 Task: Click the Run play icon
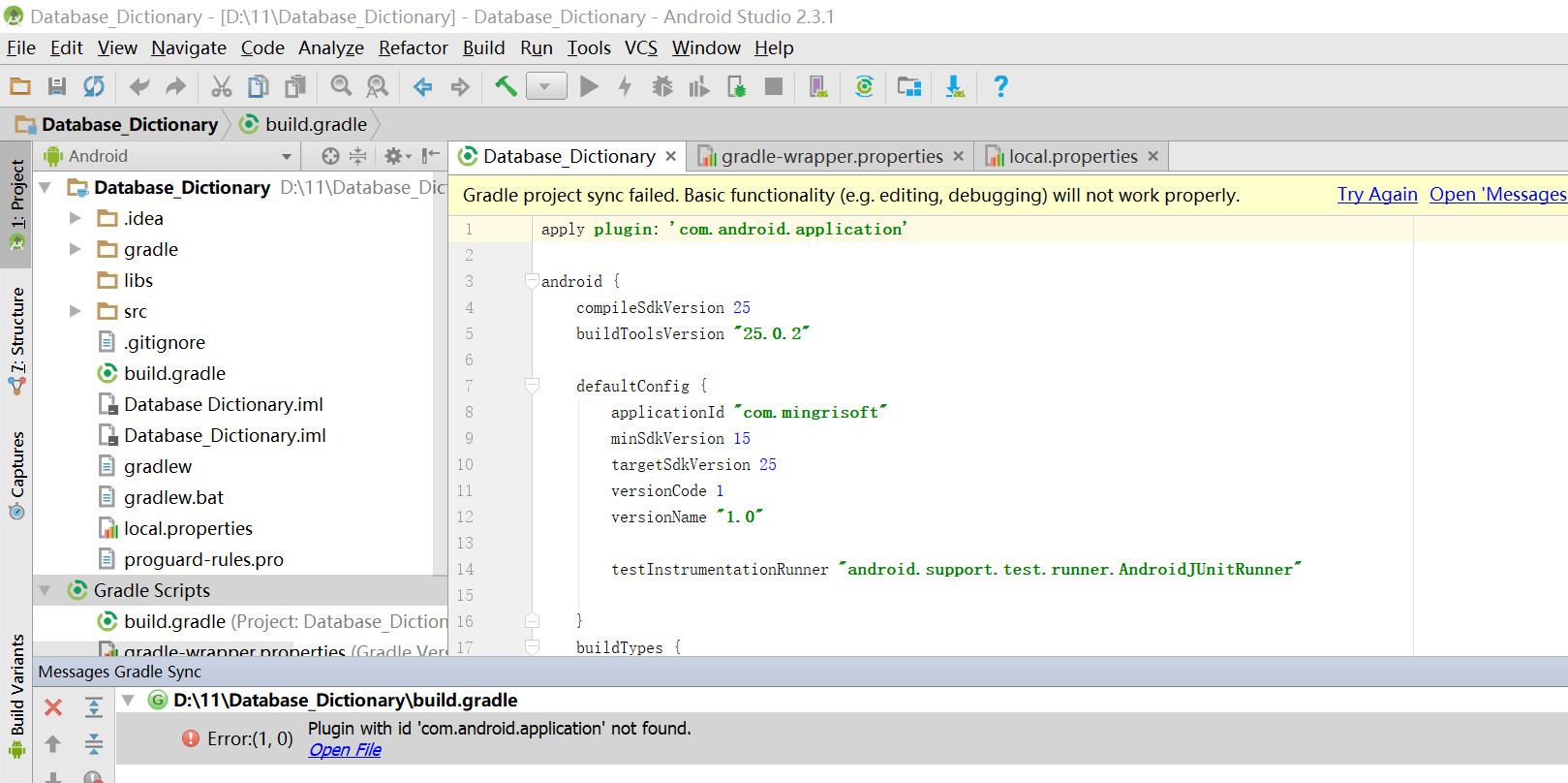point(589,86)
